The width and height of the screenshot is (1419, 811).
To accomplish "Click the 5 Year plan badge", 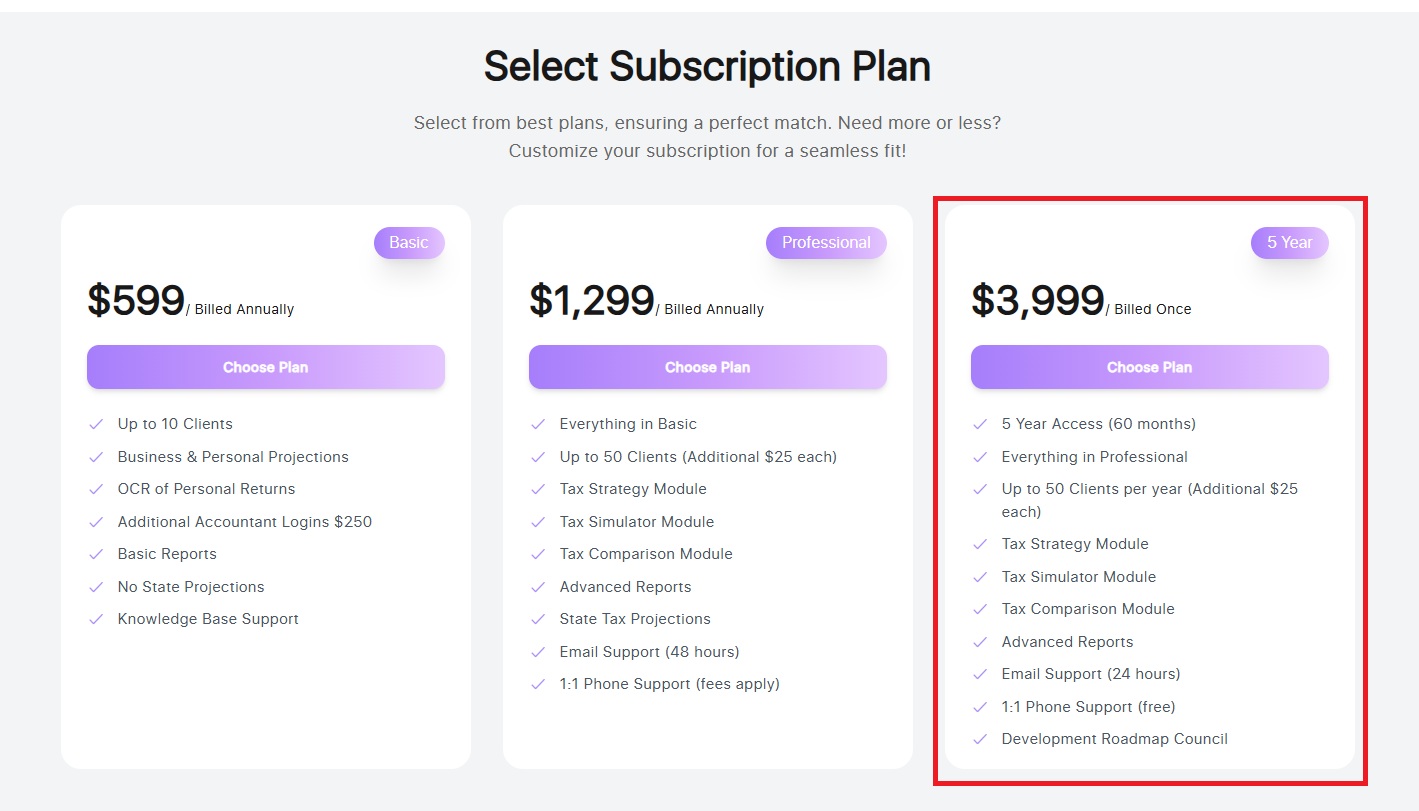I will click(1289, 243).
